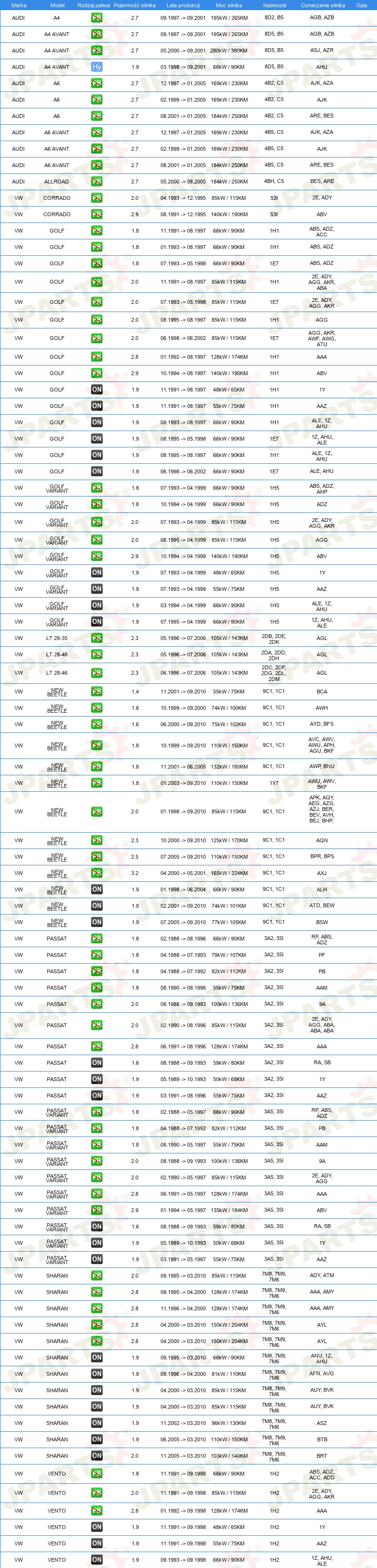Click the 81kW / 110KM power cell
The height and width of the screenshot is (1568, 377).
229,1374
